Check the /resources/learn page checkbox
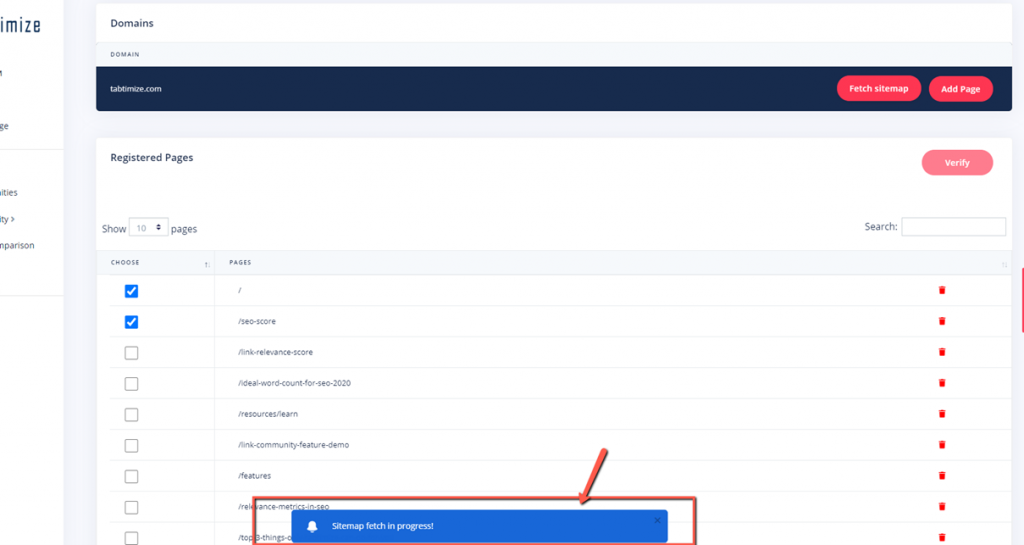This screenshot has width=1024, height=545. pyautogui.click(x=131, y=414)
